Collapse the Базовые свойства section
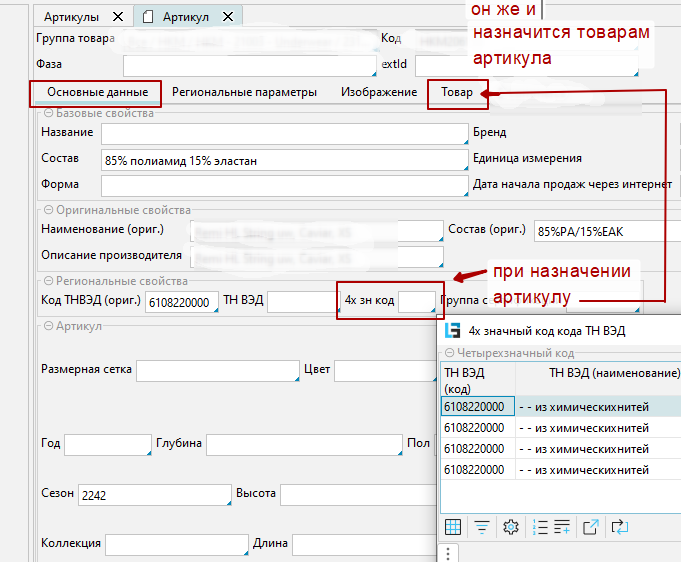The image size is (681, 562). 48,114
